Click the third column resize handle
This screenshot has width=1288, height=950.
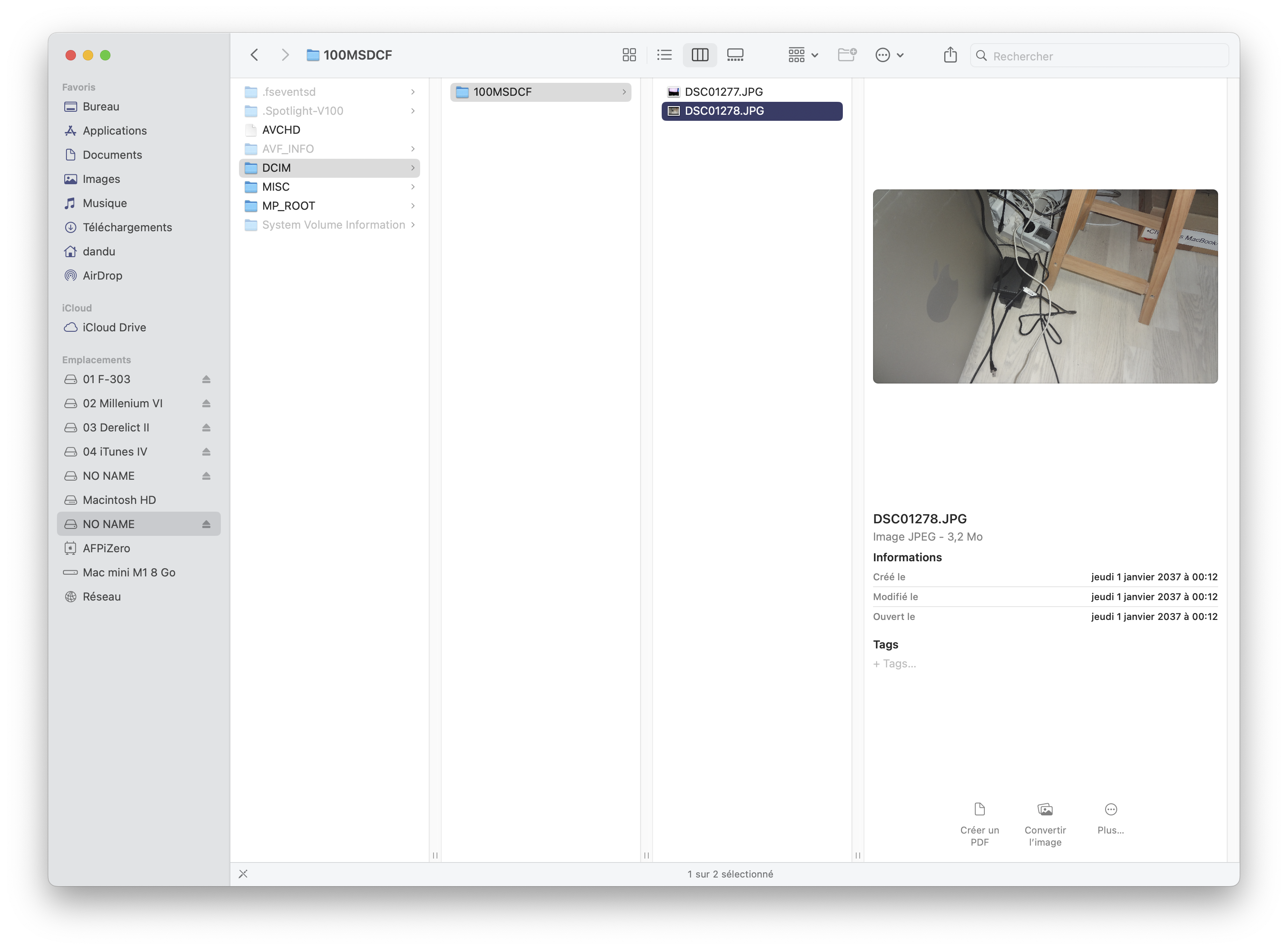coord(858,855)
